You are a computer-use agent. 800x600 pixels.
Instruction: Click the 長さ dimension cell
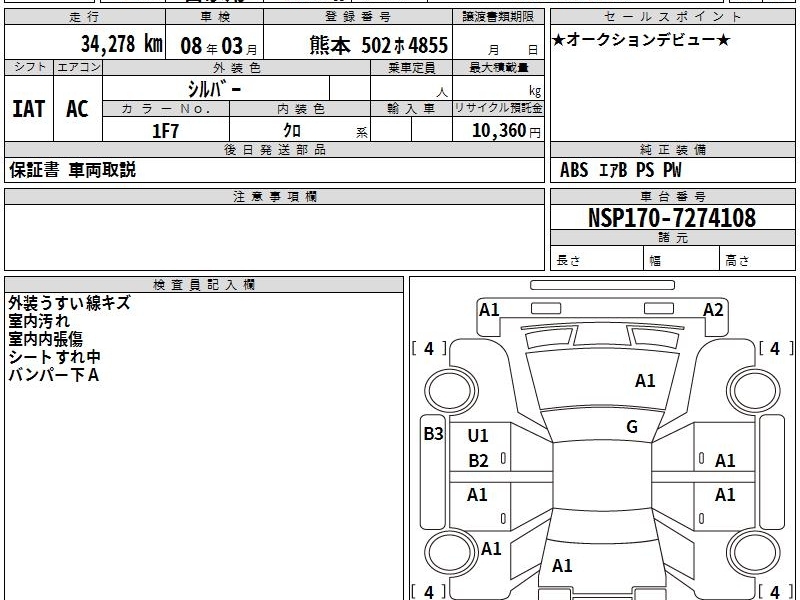point(597,258)
